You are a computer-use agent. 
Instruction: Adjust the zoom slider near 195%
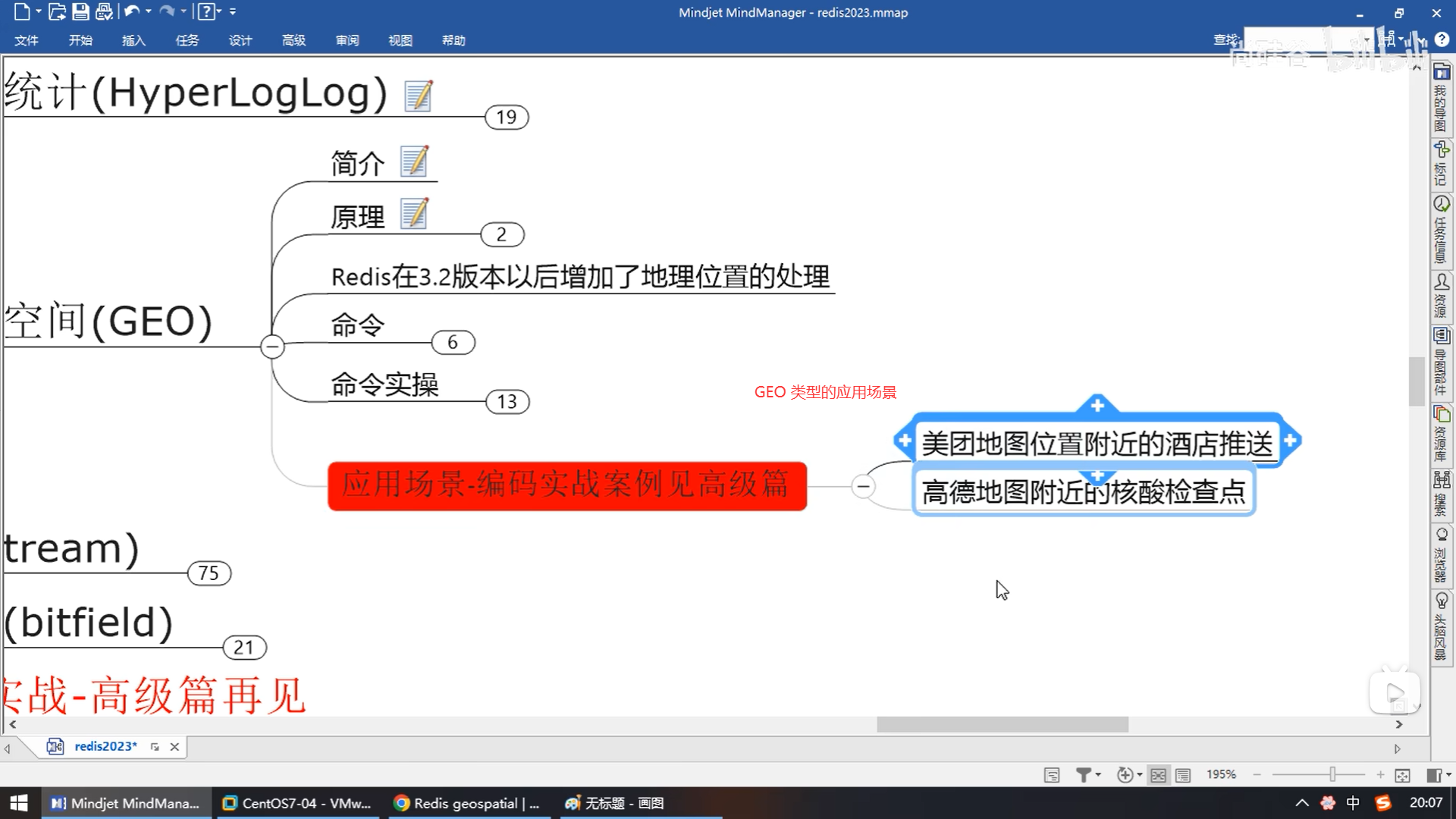tap(1332, 774)
